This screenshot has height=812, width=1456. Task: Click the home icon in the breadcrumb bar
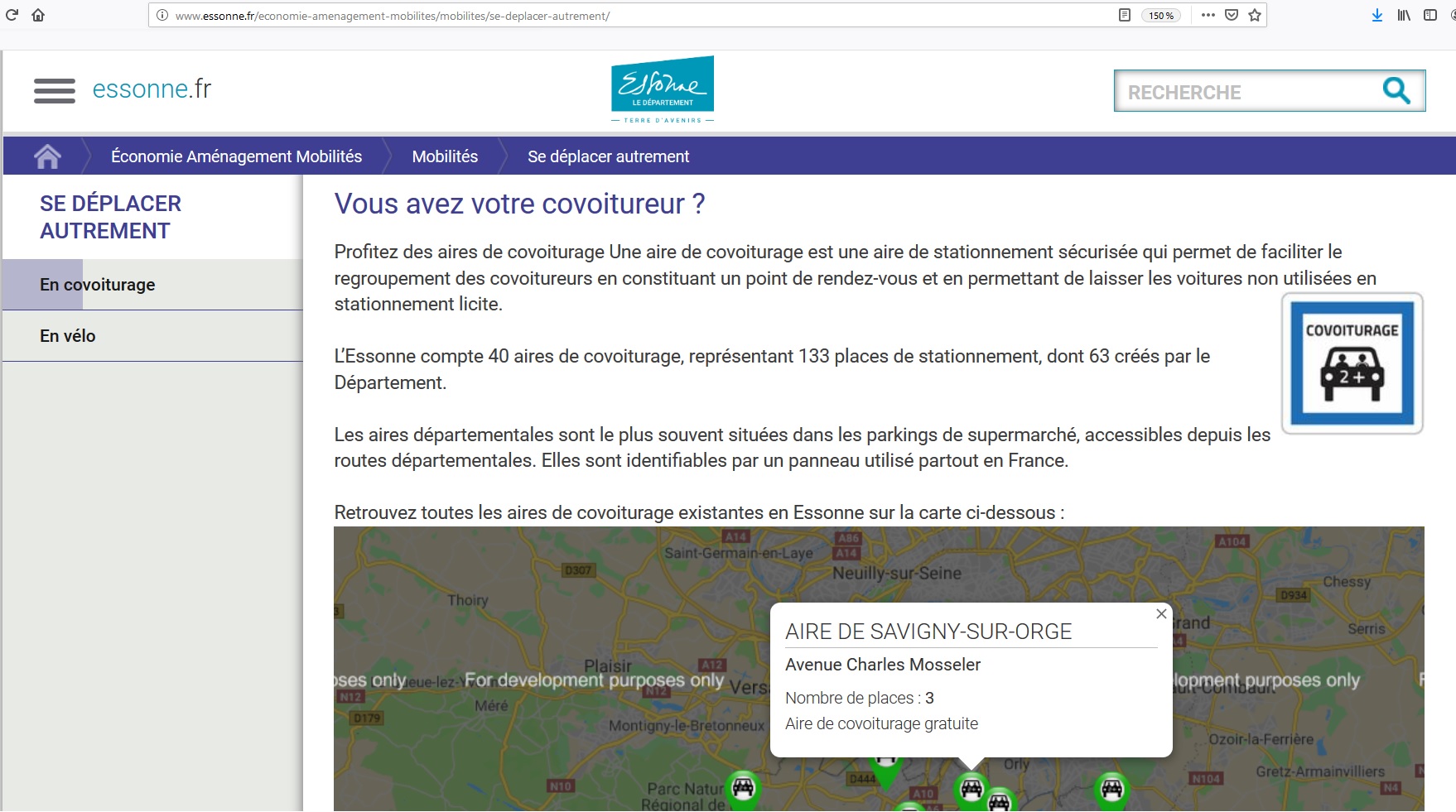pyautogui.click(x=47, y=156)
